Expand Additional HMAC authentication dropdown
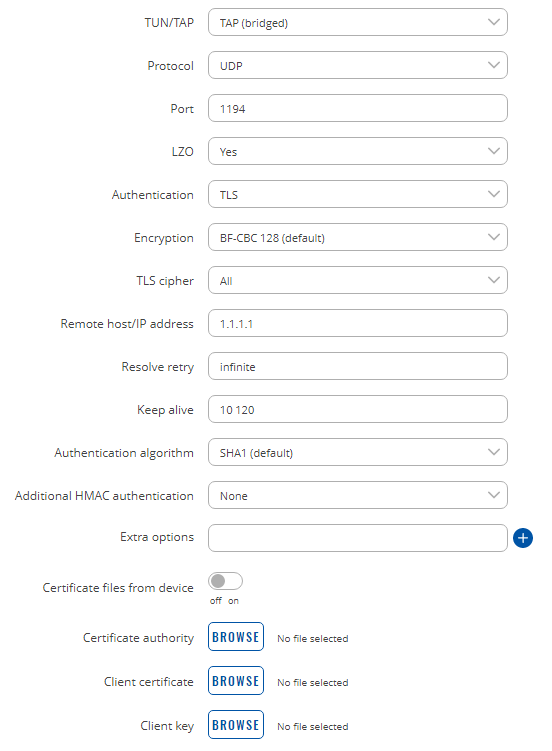The image size is (552, 751). click(x=358, y=495)
